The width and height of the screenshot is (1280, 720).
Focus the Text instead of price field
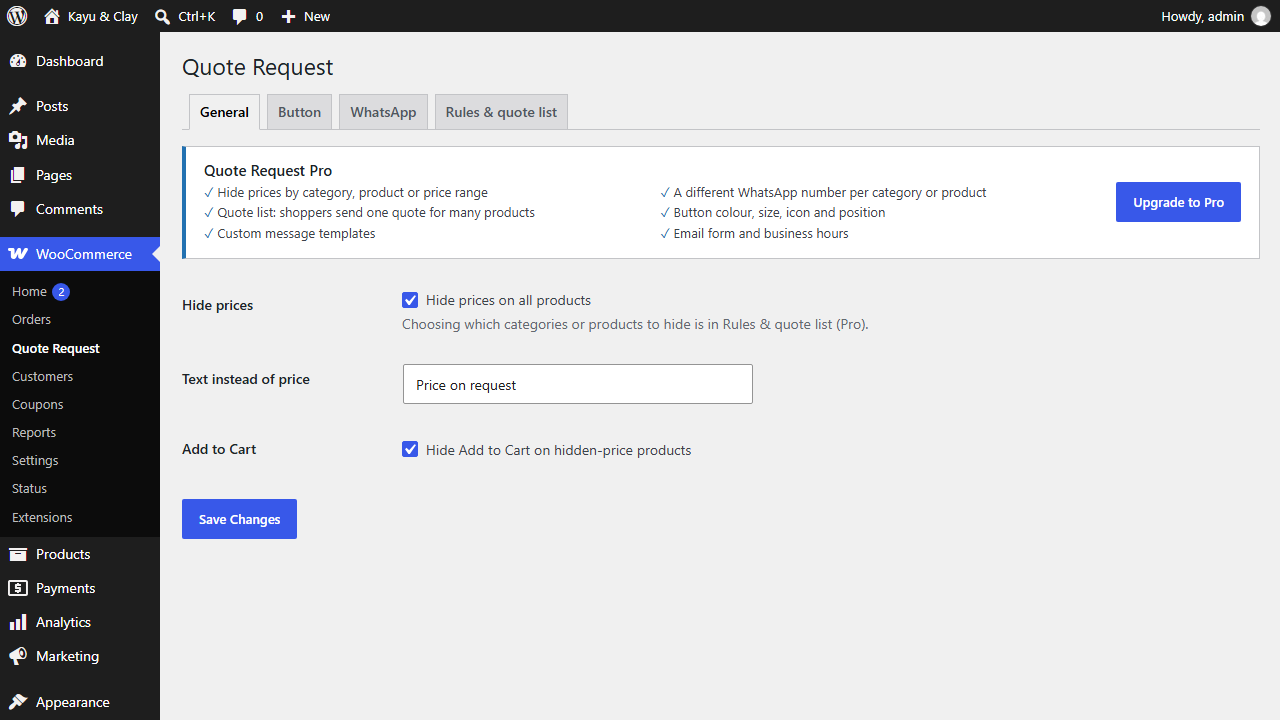coord(578,384)
